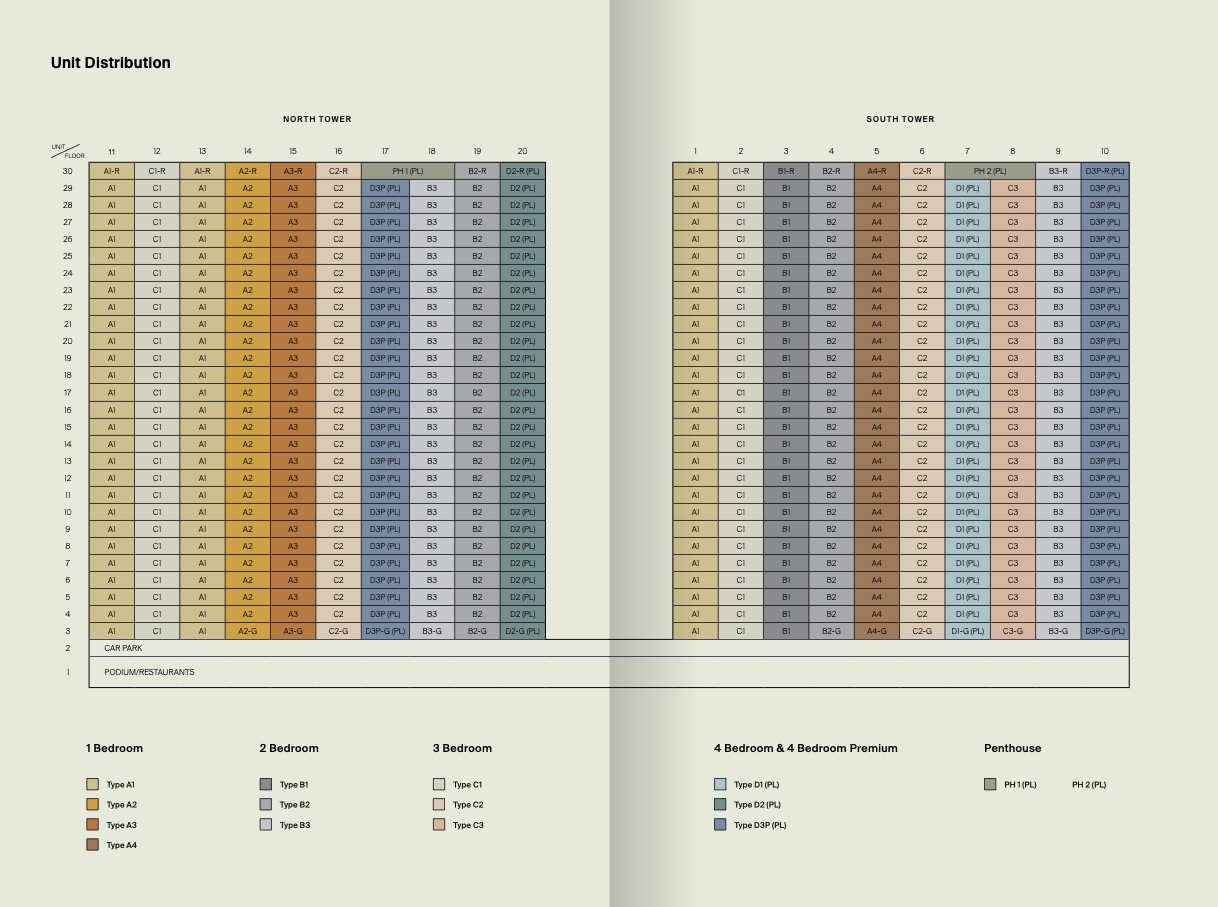Click the B1-R unit on floor 30
Screen dimensions: 1218x907
[x=786, y=171]
